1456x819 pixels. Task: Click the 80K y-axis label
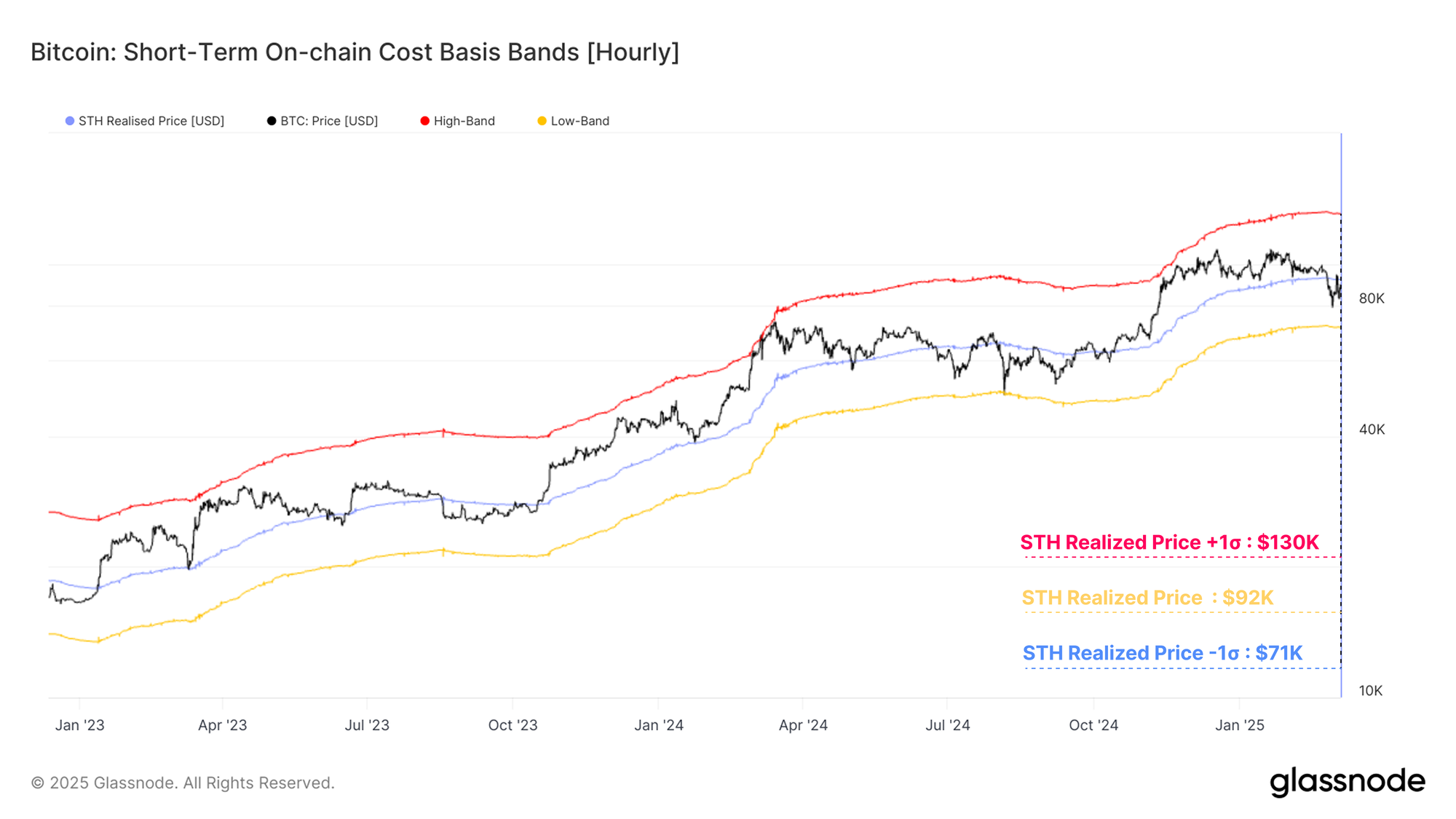coord(1372,298)
